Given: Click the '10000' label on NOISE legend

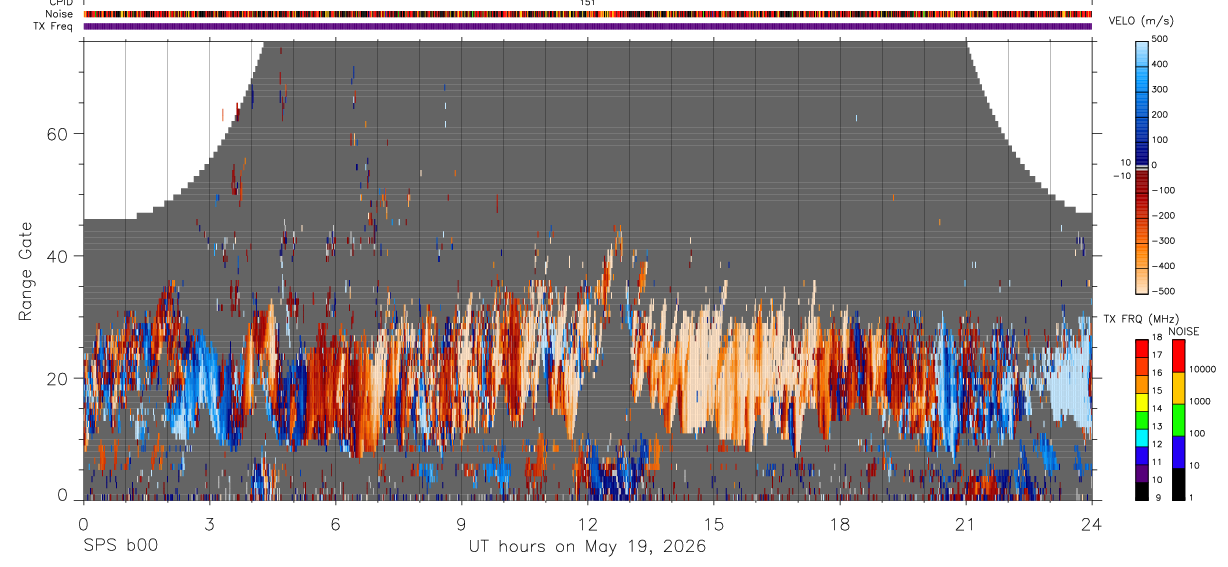Looking at the screenshot, I should point(1204,370).
